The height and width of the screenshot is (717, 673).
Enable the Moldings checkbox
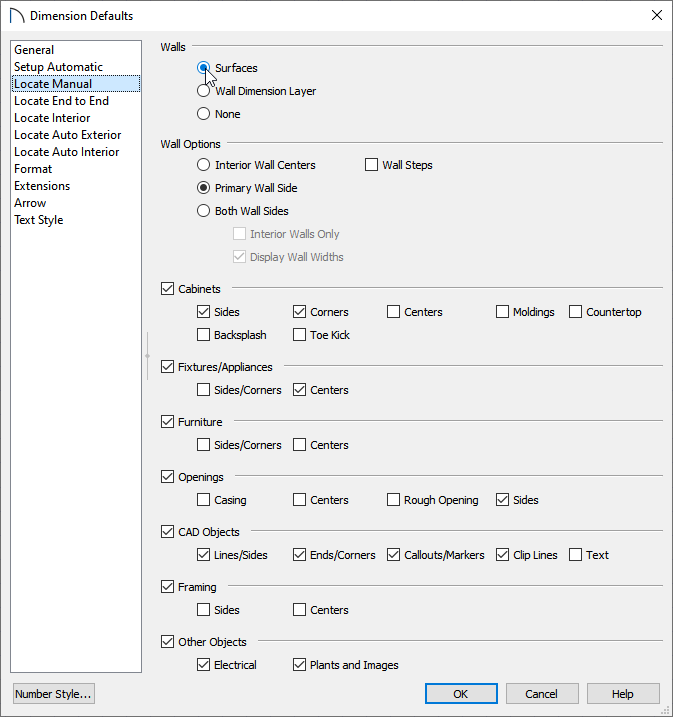[x=502, y=311]
